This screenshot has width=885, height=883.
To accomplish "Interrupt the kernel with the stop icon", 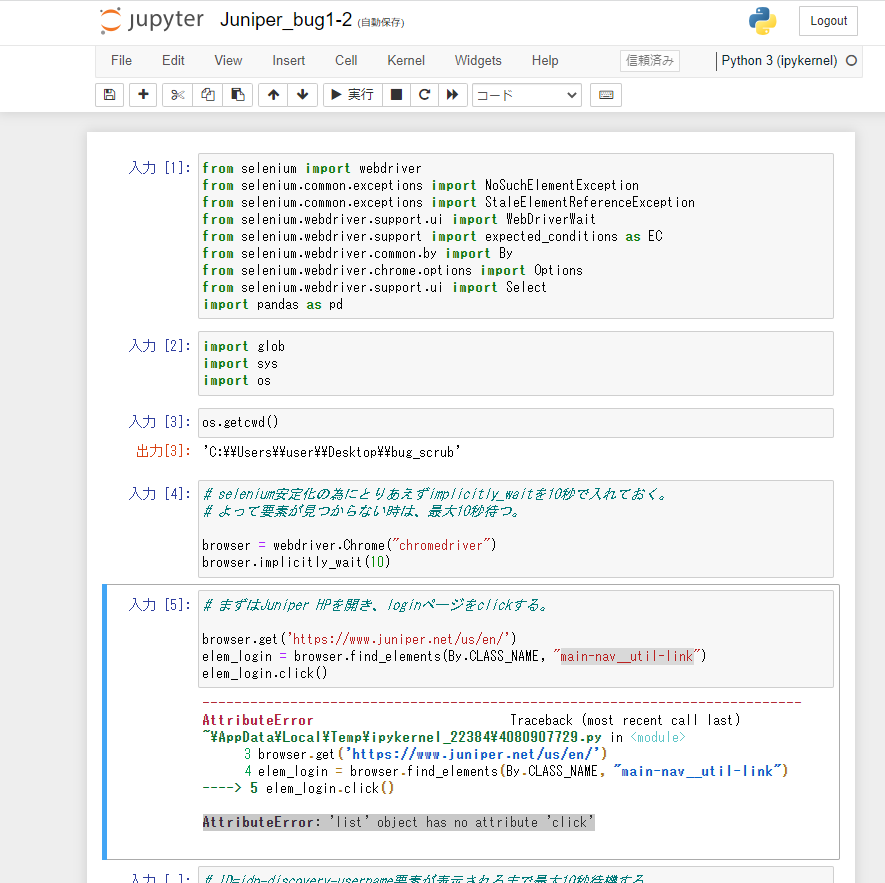I will 396,95.
